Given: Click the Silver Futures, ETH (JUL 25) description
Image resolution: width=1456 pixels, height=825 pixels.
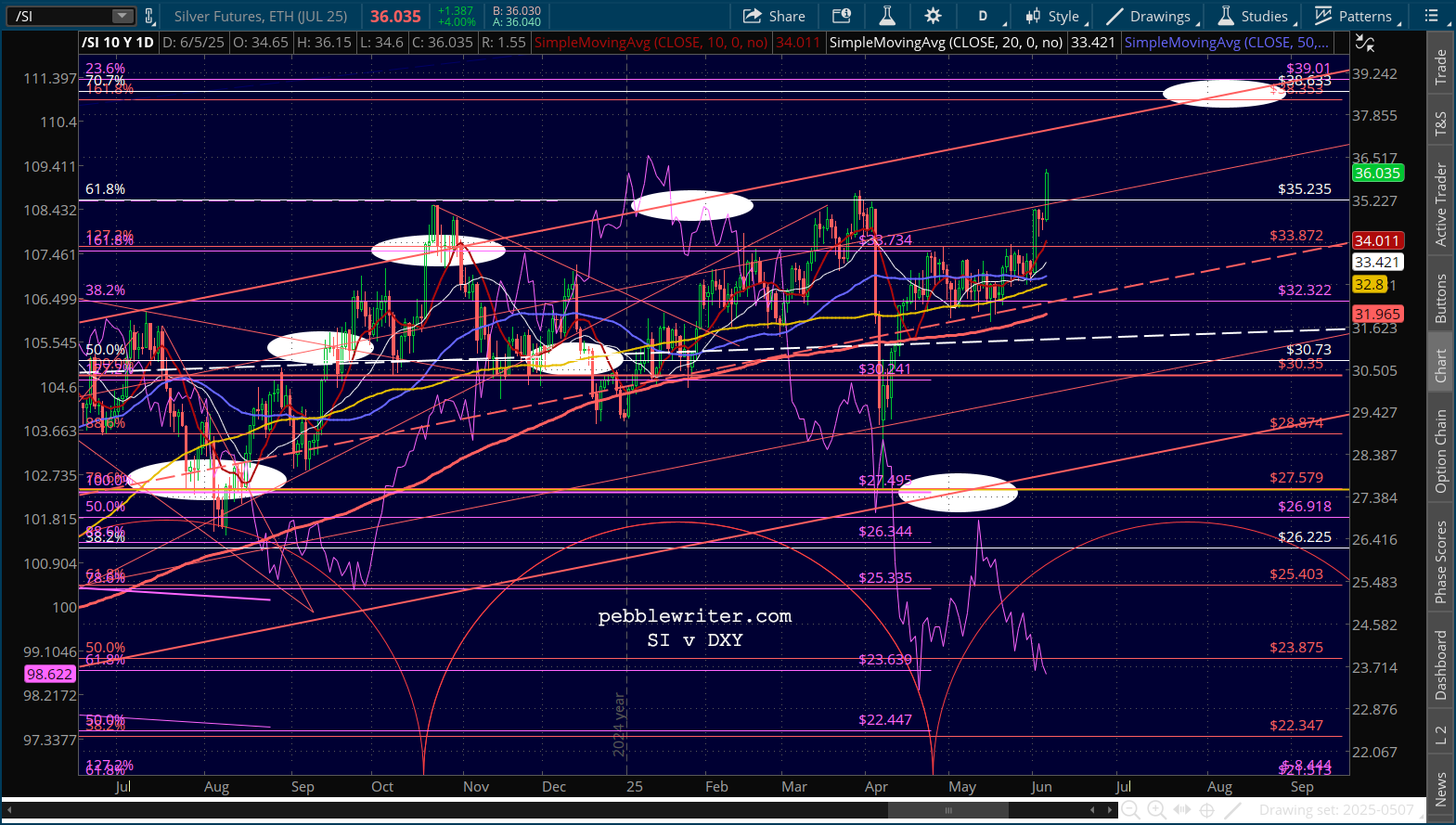Looking at the screenshot, I should [x=261, y=16].
